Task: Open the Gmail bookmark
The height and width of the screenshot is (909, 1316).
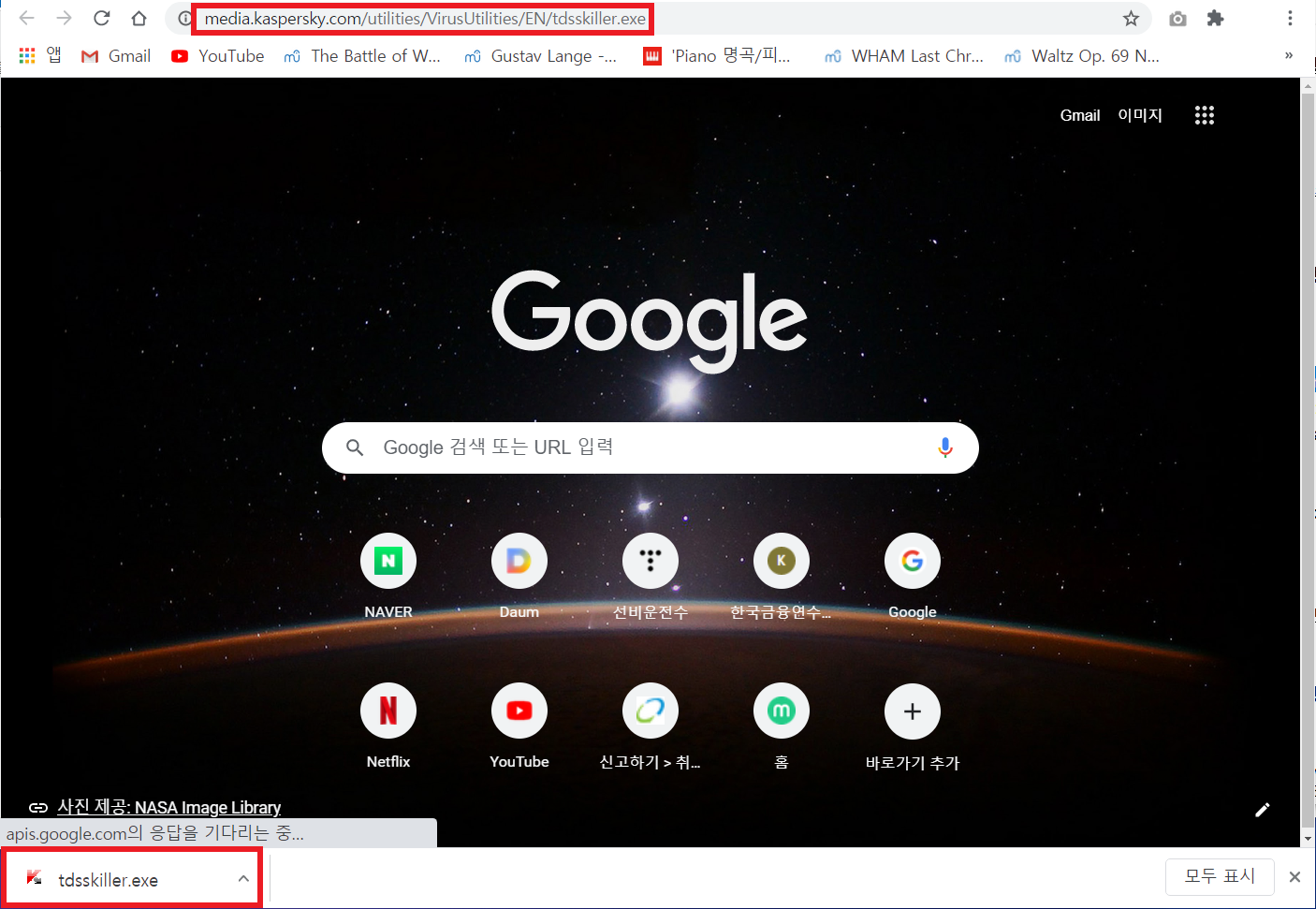Action: coord(116,56)
